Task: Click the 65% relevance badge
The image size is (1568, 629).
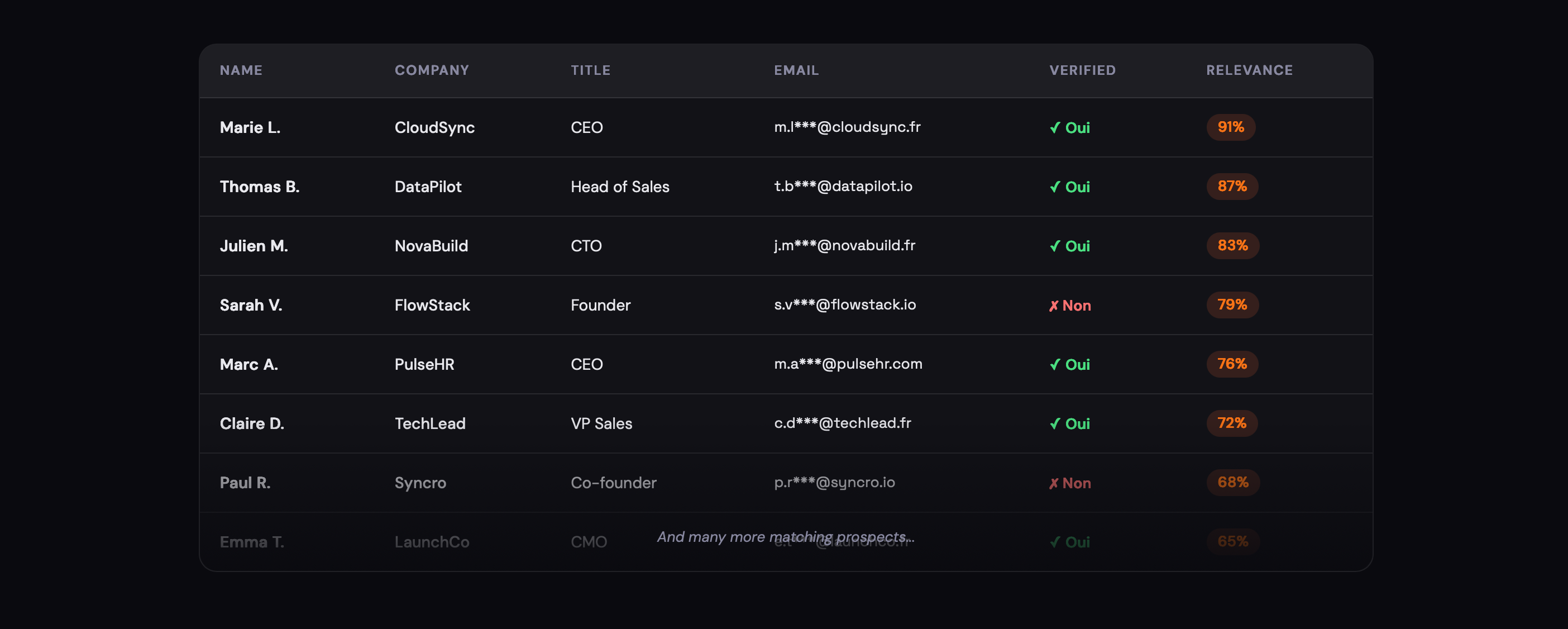Action: [x=1232, y=541]
